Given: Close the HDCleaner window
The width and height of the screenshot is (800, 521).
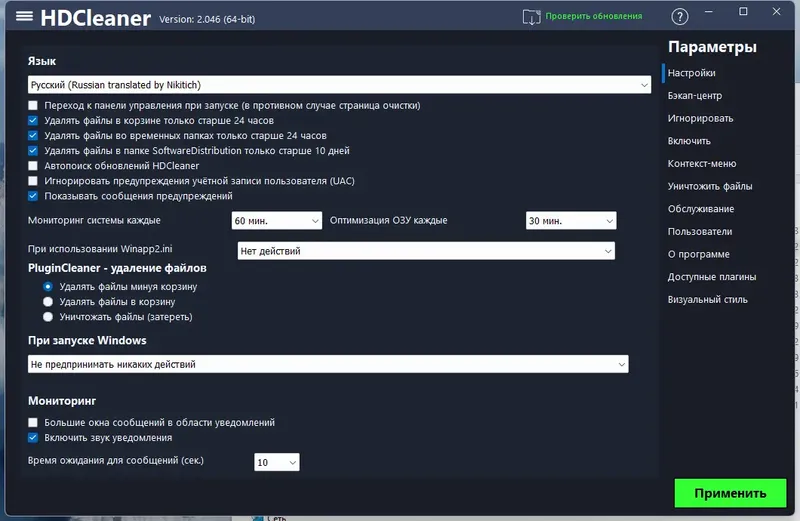Looking at the screenshot, I should [777, 12].
